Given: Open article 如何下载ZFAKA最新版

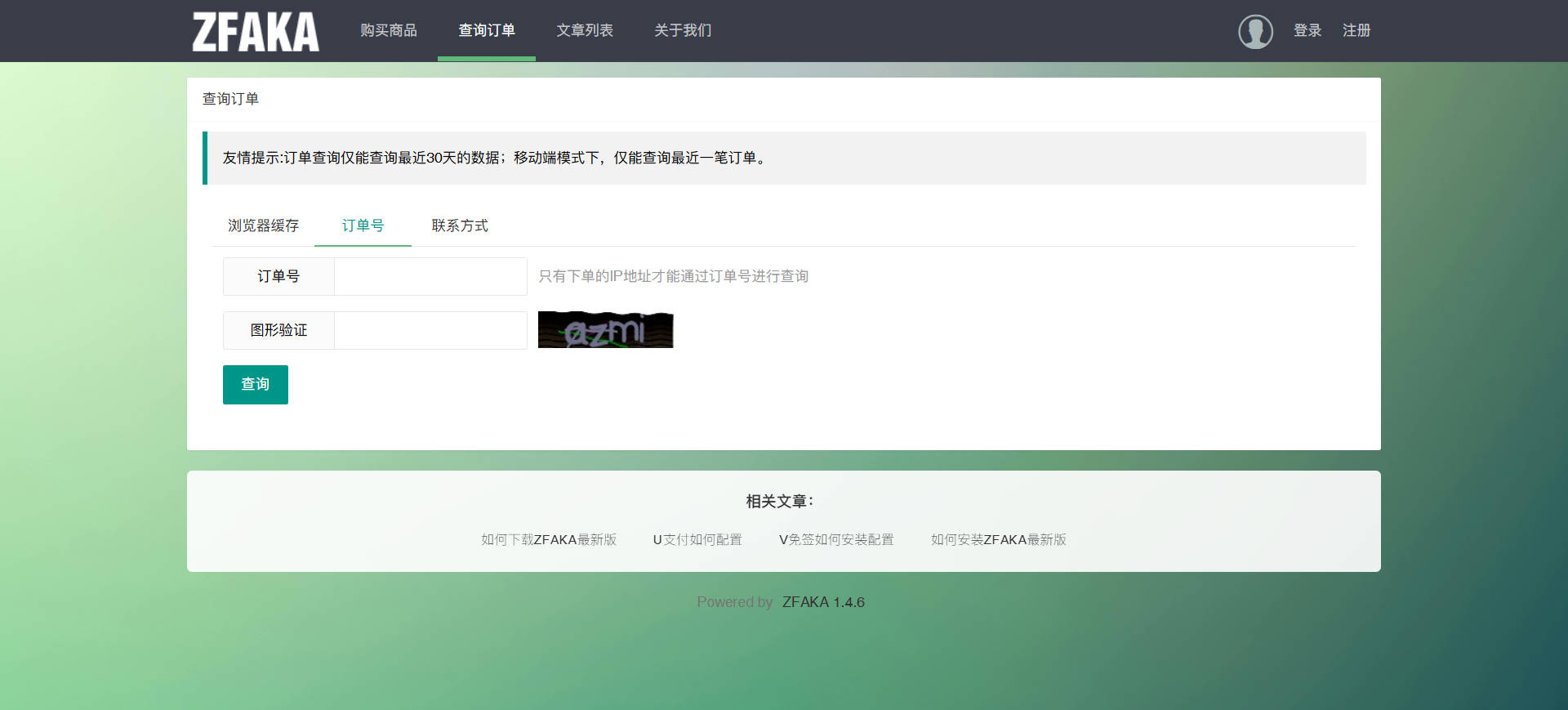Looking at the screenshot, I should point(549,540).
